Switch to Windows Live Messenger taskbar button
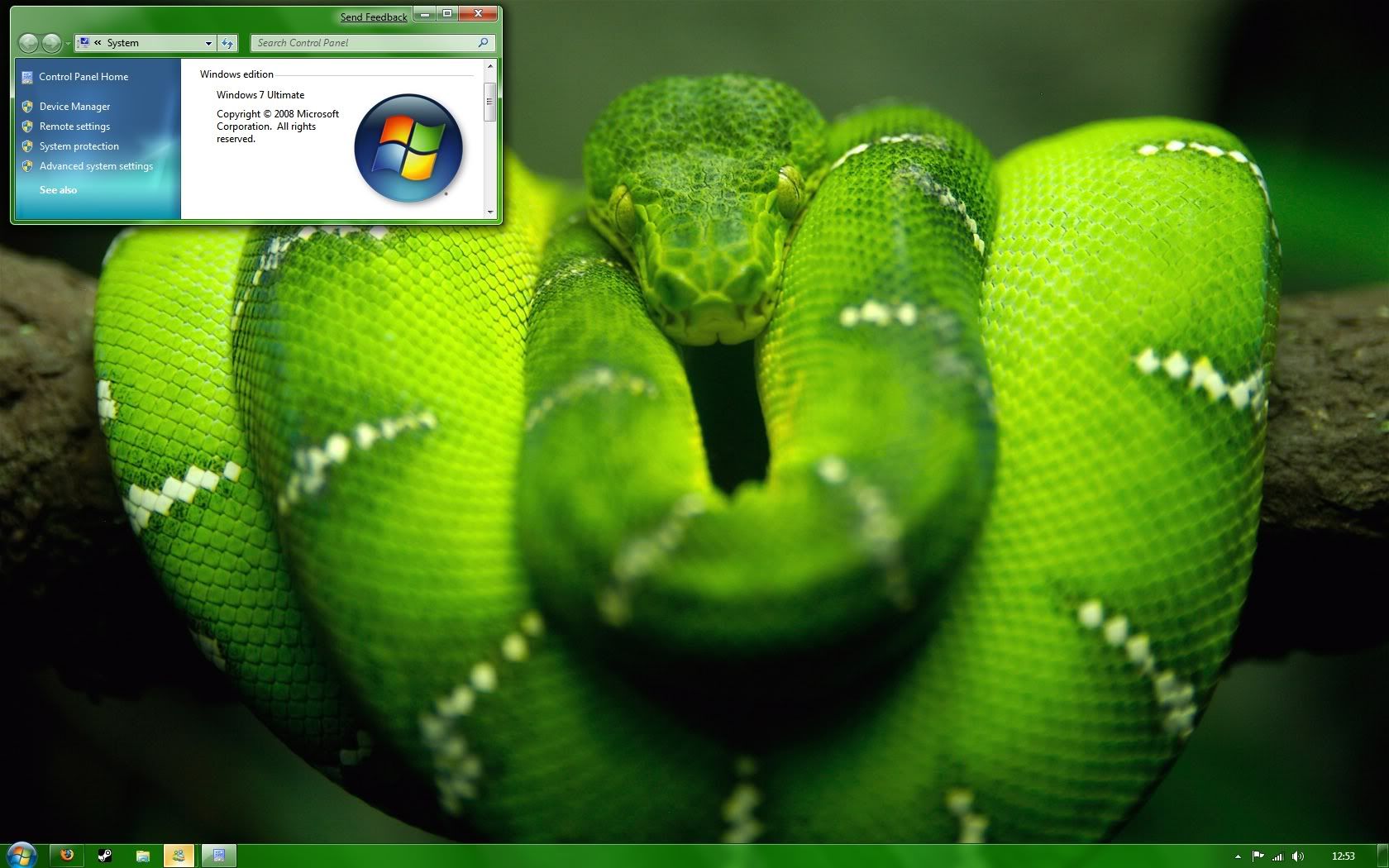The height and width of the screenshot is (868, 1389). point(179,856)
